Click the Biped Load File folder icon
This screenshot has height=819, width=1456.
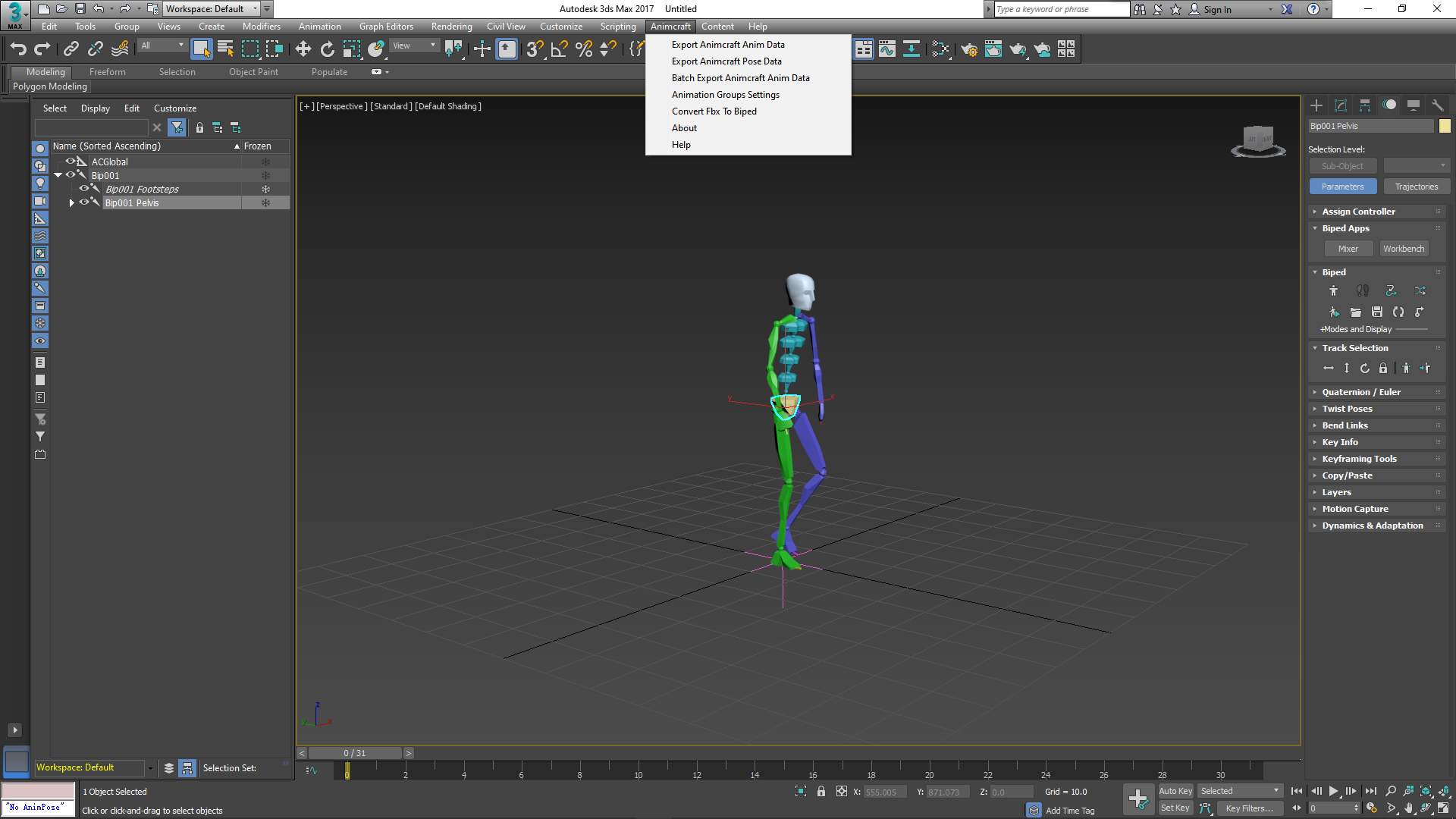[1355, 312]
